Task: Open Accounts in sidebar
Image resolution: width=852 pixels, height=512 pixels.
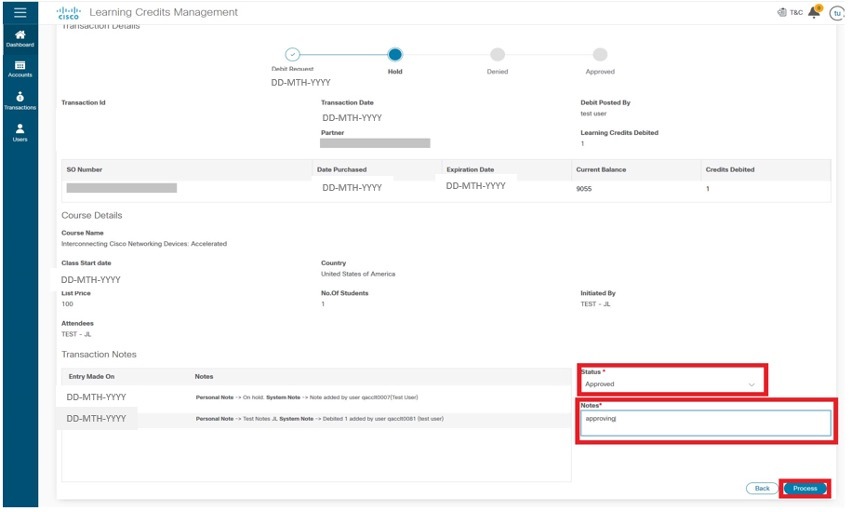Action: (x=20, y=69)
